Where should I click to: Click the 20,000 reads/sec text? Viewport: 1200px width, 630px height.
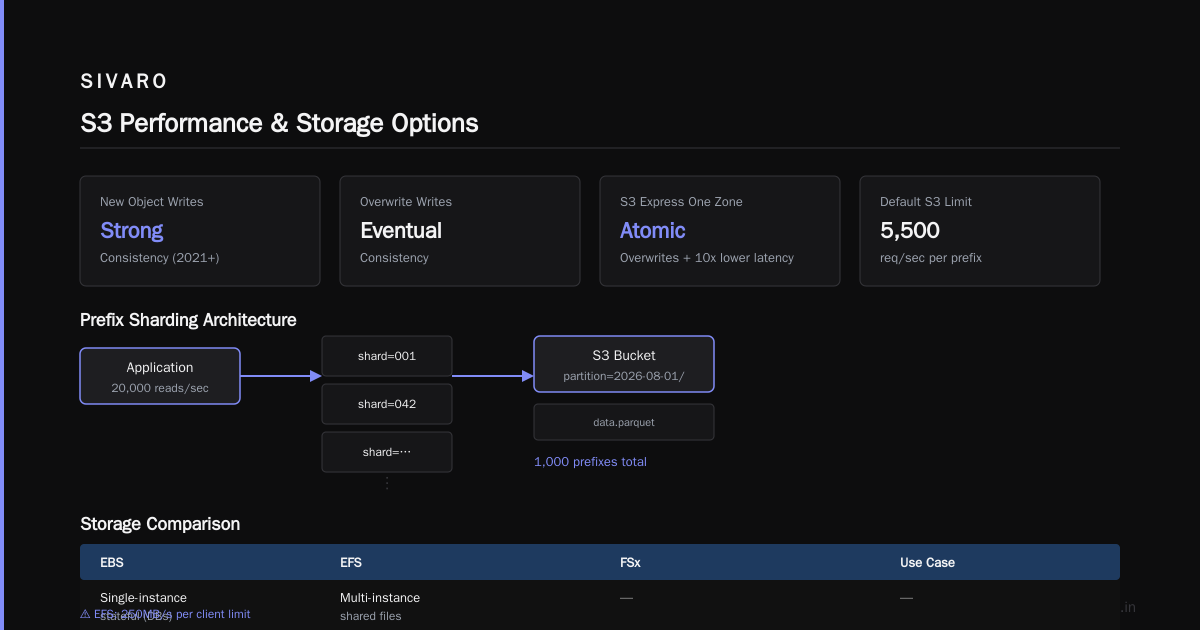pyautogui.click(x=160, y=388)
